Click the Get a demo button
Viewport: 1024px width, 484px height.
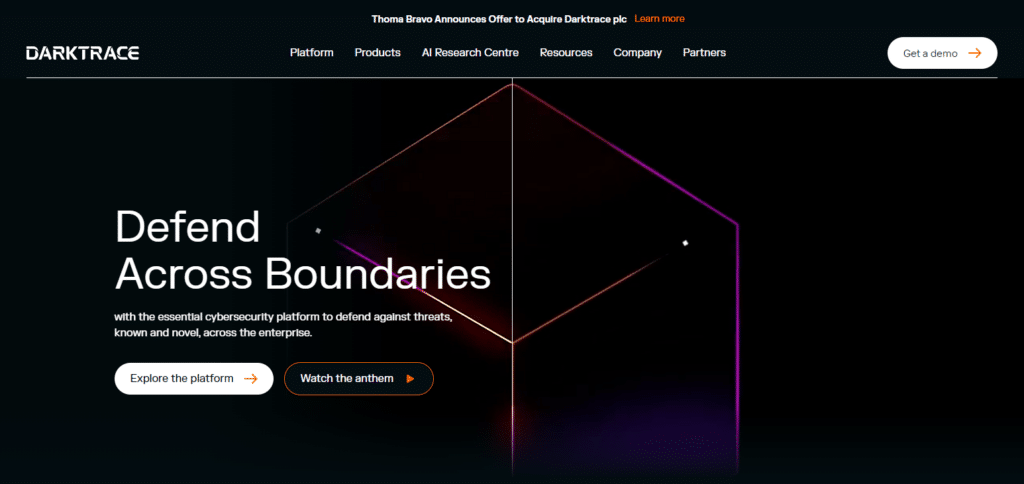(x=942, y=53)
